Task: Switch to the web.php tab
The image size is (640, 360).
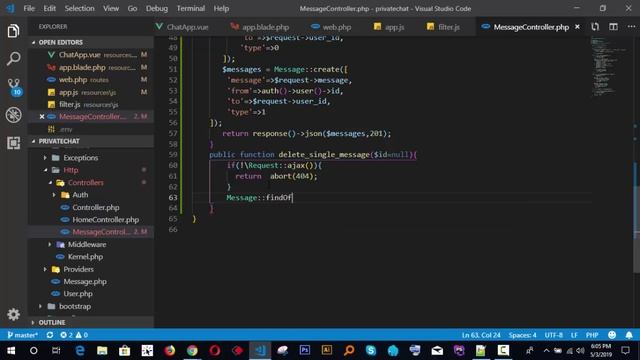Action: tap(331, 27)
